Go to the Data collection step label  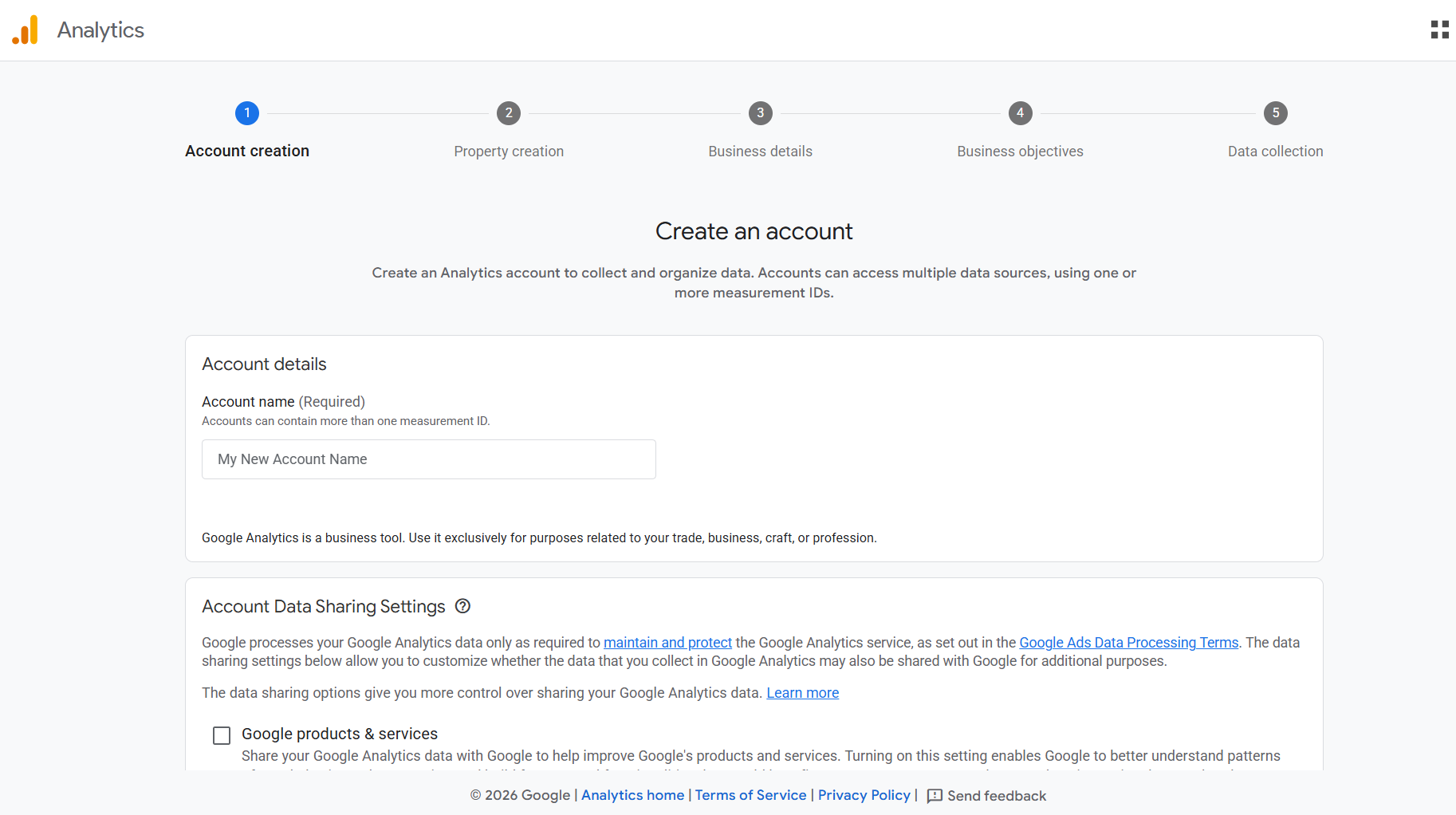point(1276,152)
